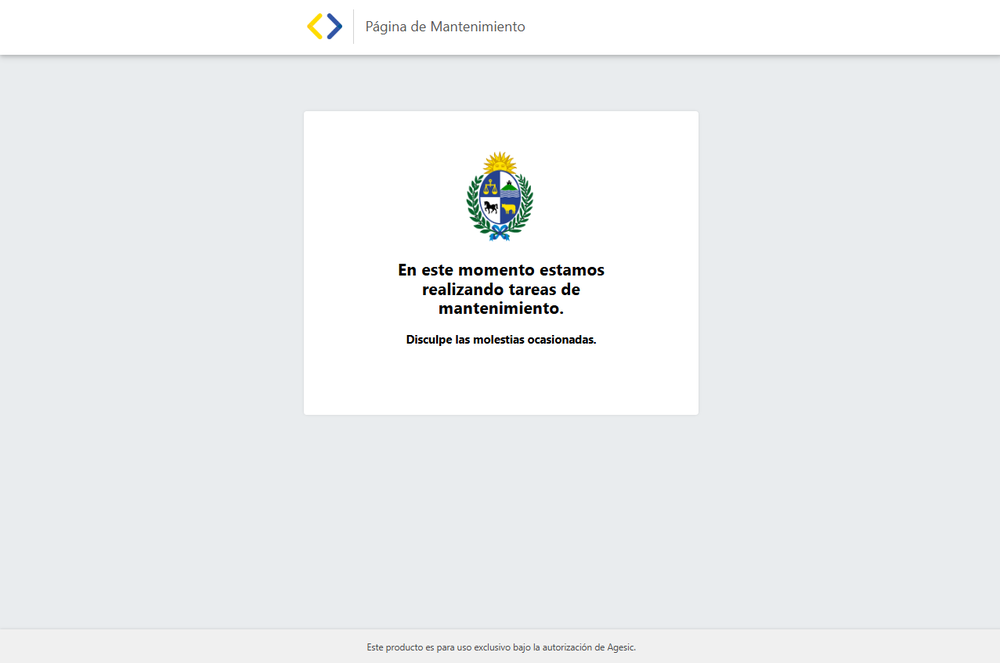Click 'Disculpe las molestias ocasionadas.' text
Screen dimensions: 1000x663
[x=501, y=340]
